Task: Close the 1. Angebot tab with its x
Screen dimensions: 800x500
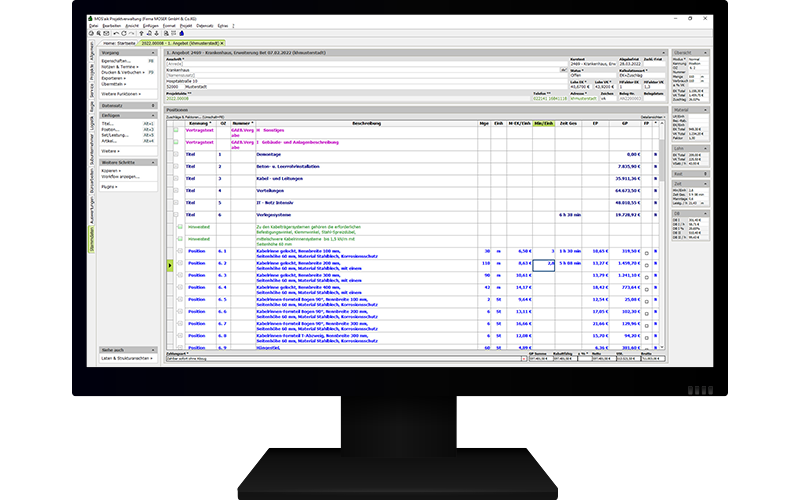Action: click(x=222, y=43)
